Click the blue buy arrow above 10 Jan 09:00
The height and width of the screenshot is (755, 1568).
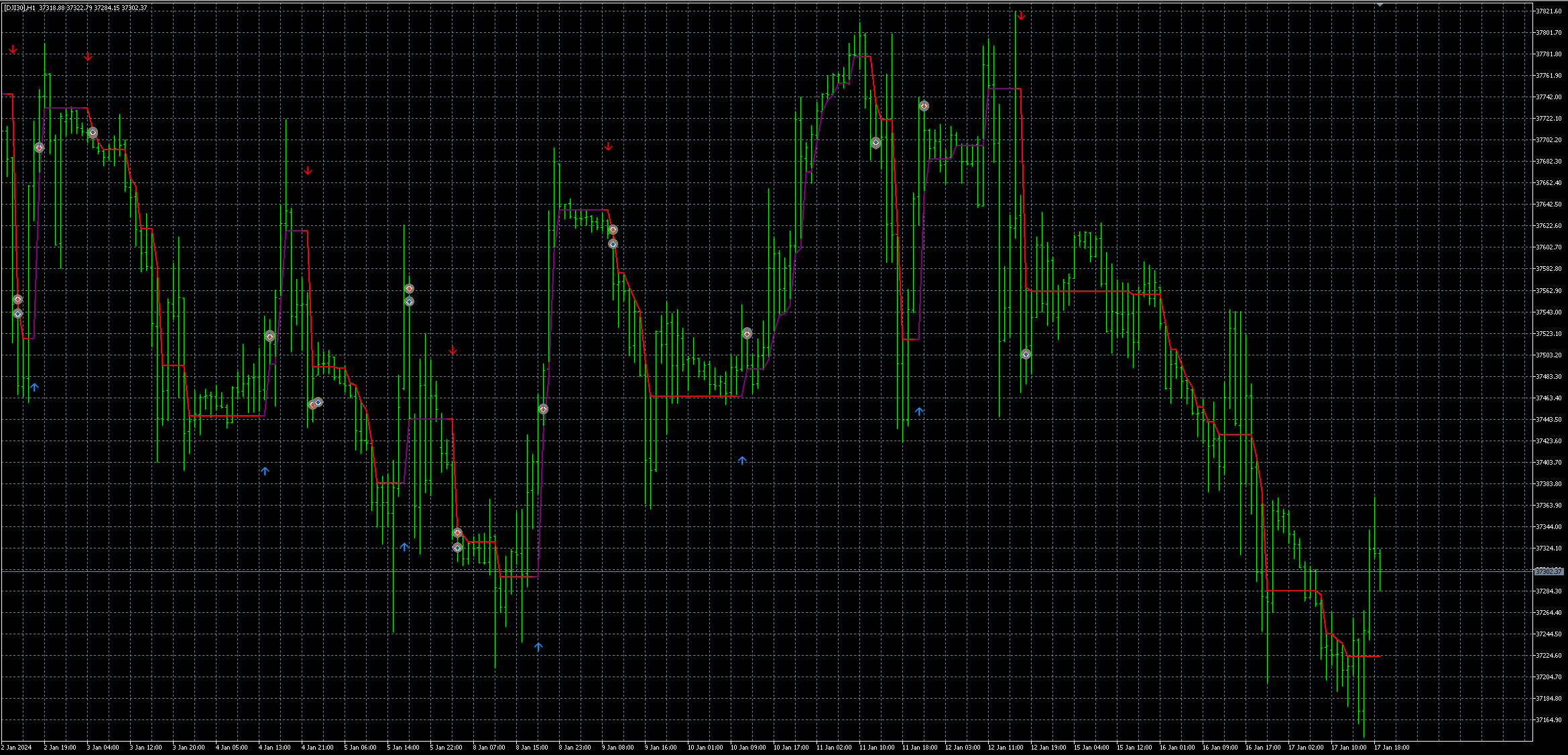click(x=742, y=461)
